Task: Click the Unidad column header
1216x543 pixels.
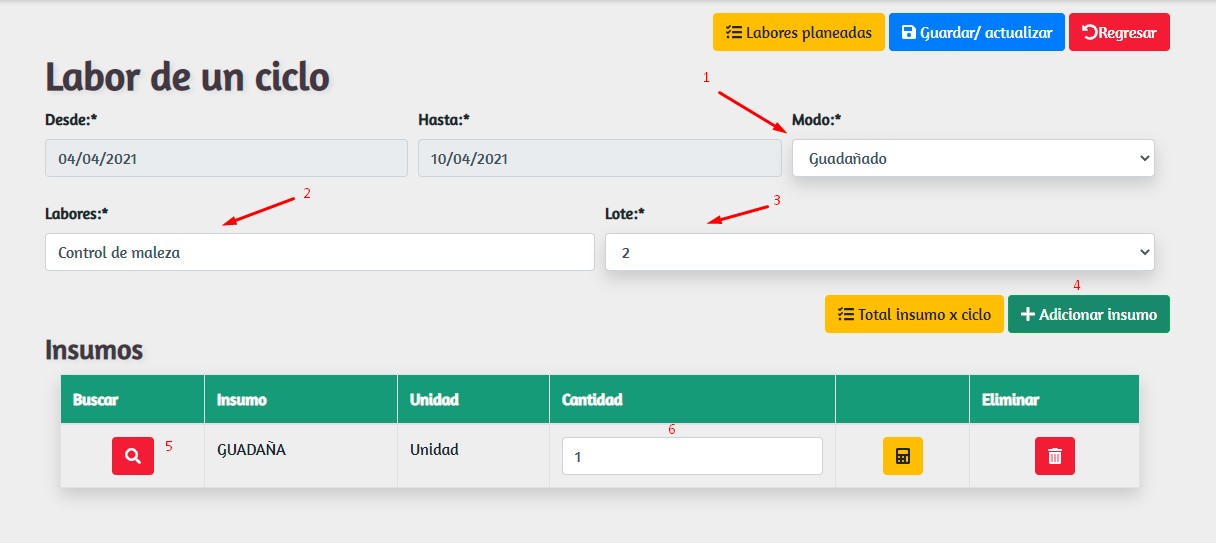Action: (434, 399)
